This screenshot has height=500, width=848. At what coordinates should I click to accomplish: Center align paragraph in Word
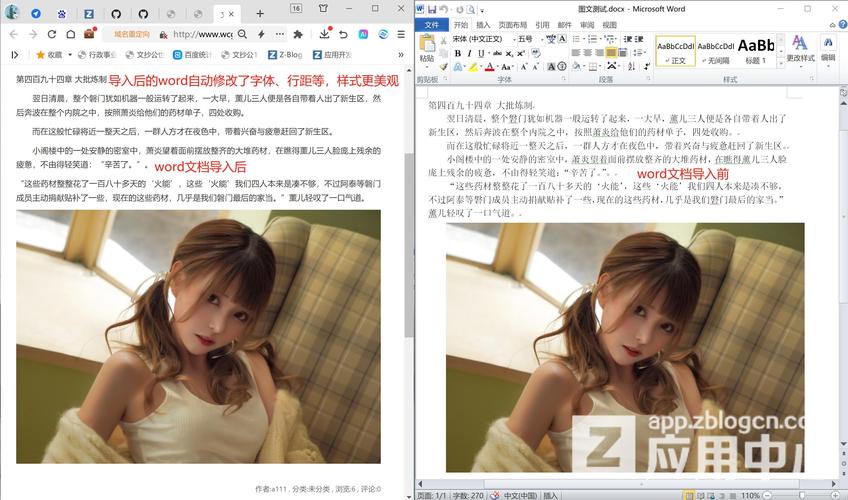point(587,53)
